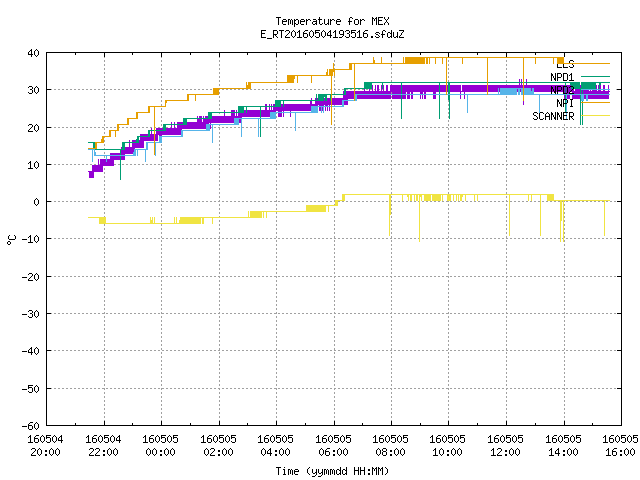Viewport: 640px width, 480px height.
Task: Click the 'Time (yymmdd HH:MM)' x-axis title
Action: click(x=332, y=471)
